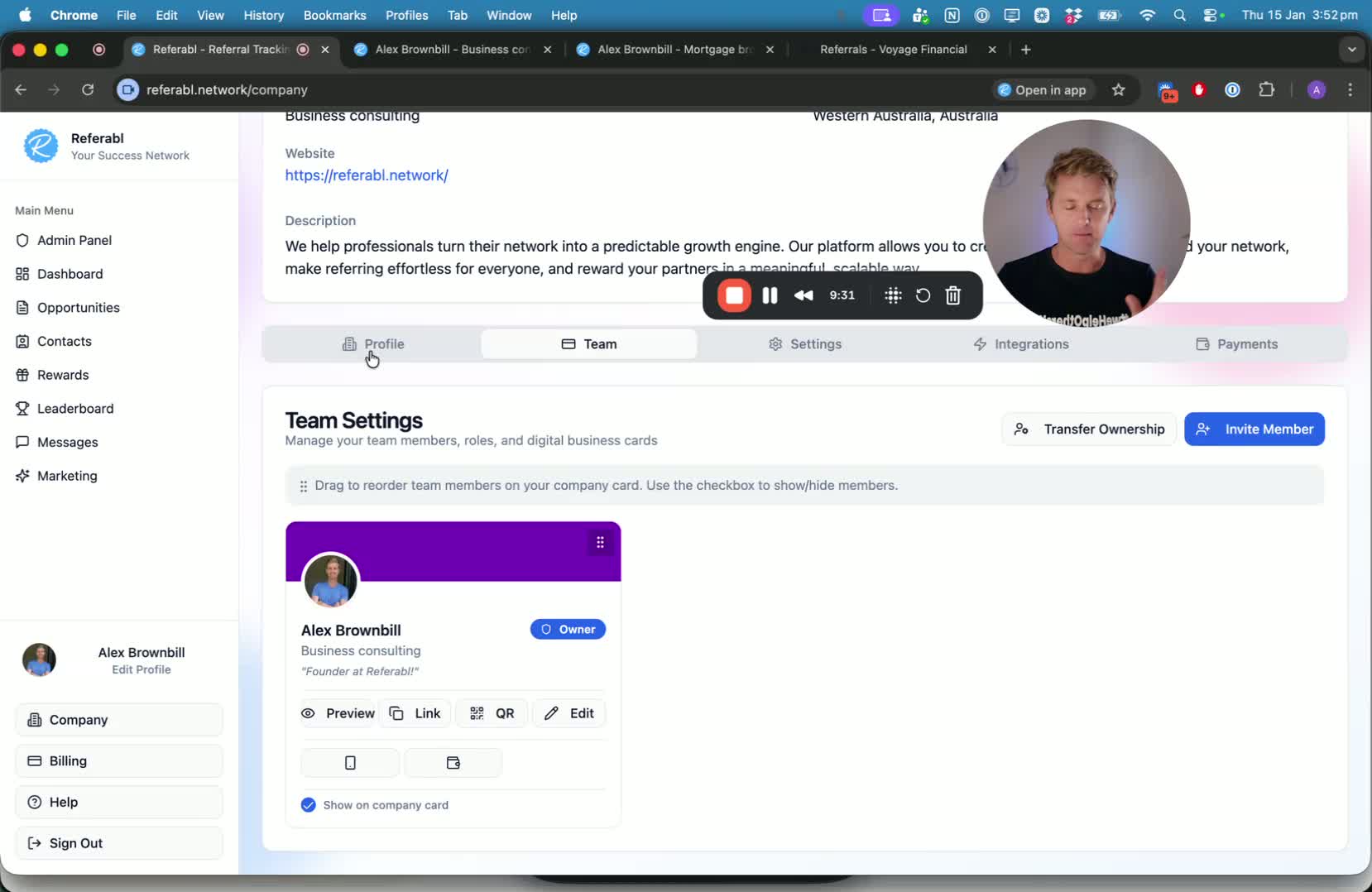Open the Bookmarks menu in the menu bar
Screen dimensions: 1372x892
click(x=334, y=15)
